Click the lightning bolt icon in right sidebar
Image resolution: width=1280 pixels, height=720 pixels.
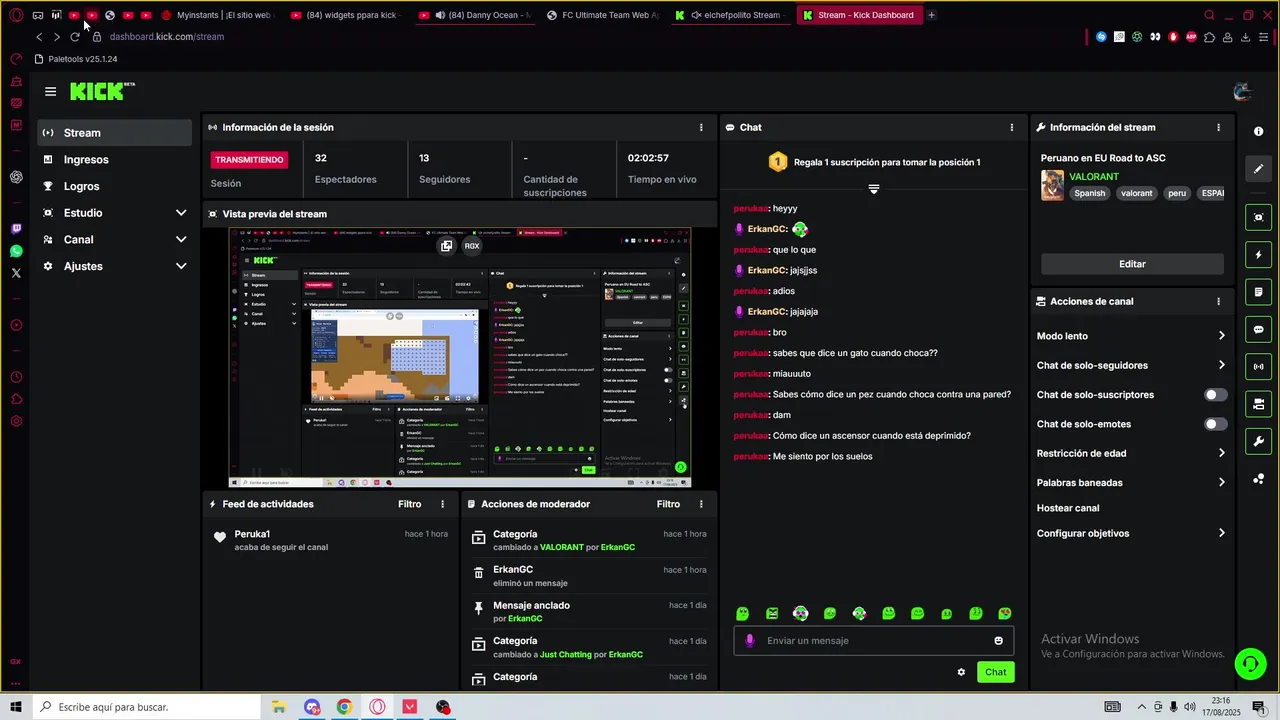[1258, 255]
